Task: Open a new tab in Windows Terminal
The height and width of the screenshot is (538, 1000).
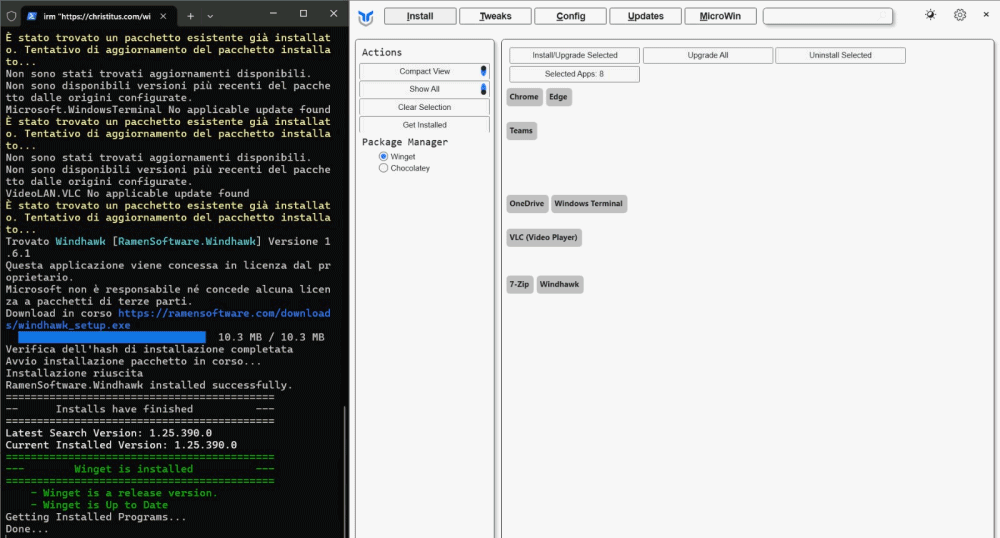Action: coord(190,16)
